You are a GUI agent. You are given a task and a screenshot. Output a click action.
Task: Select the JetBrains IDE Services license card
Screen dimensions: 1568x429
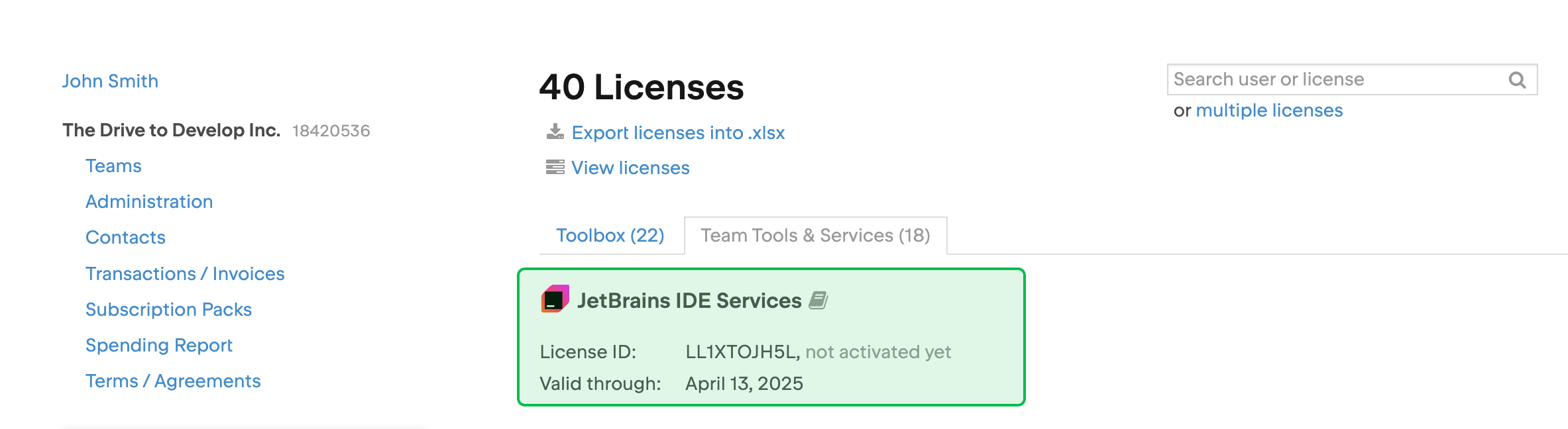click(x=771, y=338)
